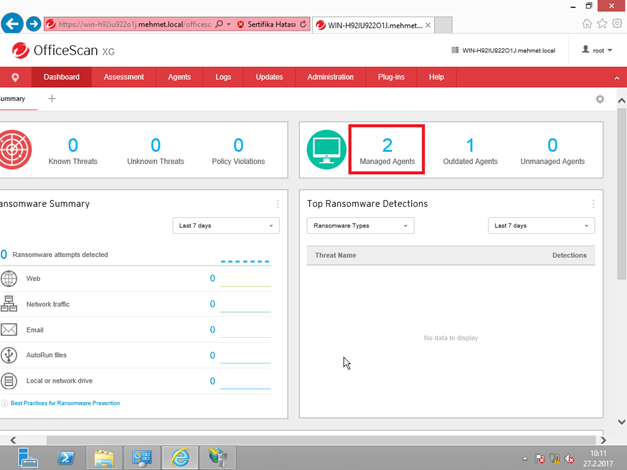Collapse the red menu bar with the chevron

coord(617,78)
